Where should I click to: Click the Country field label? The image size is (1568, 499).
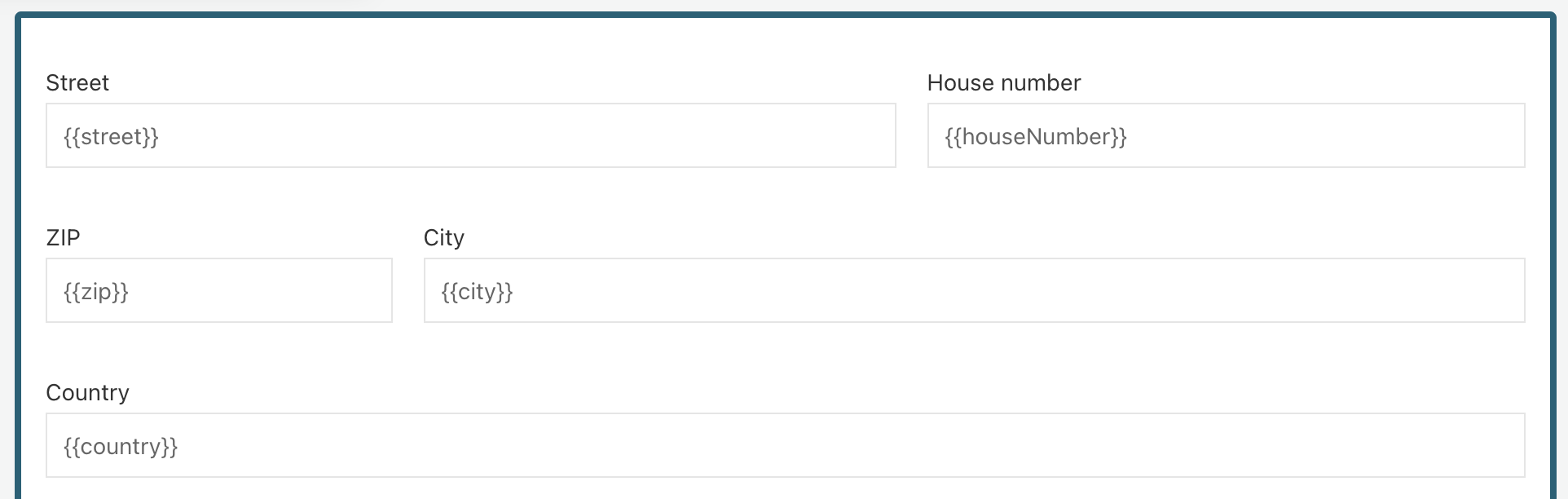[x=87, y=393]
